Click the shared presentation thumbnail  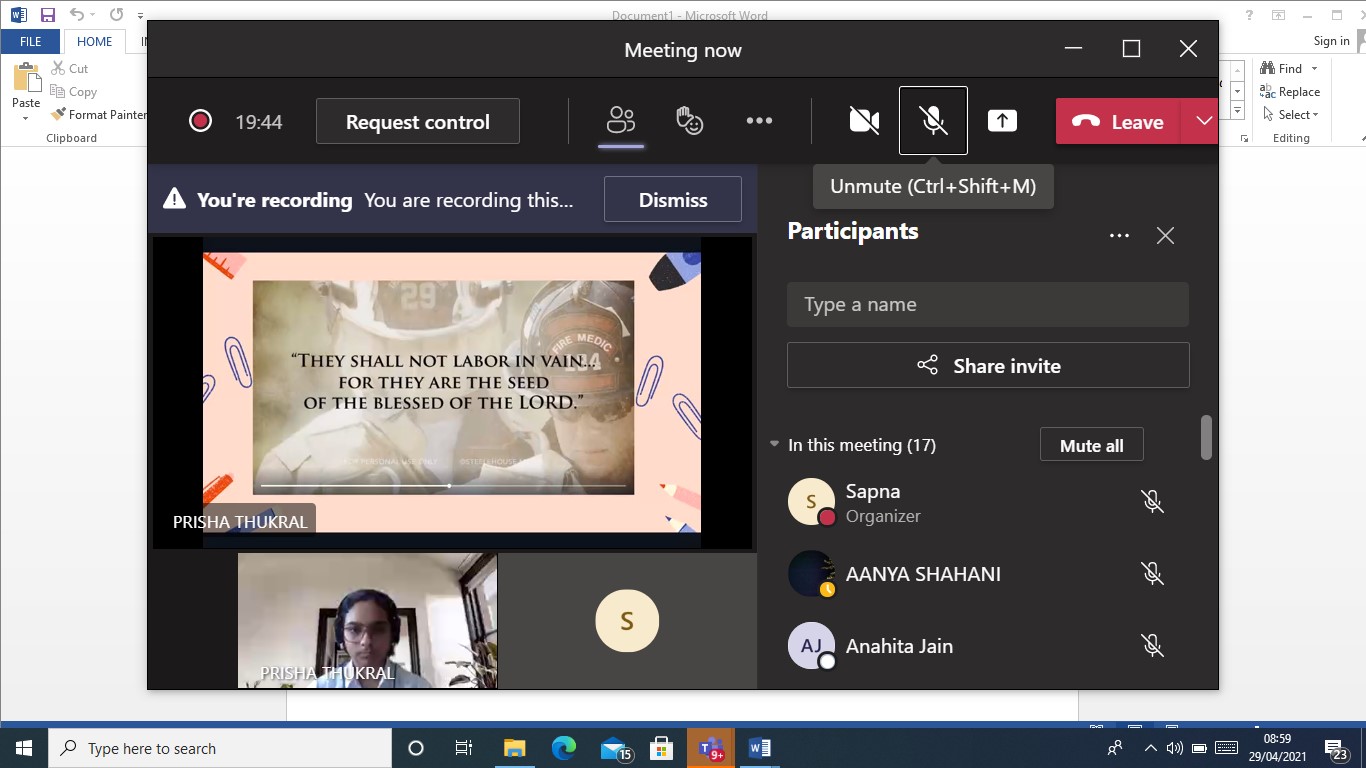click(x=452, y=392)
